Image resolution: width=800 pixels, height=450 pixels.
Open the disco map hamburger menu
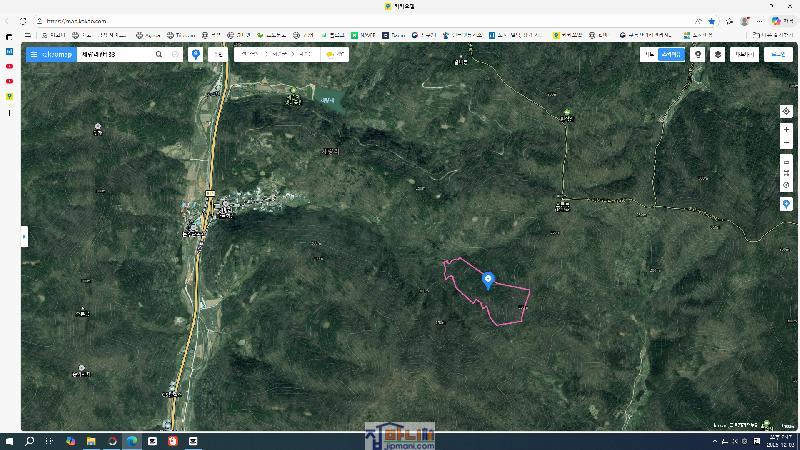(x=34, y=55)
